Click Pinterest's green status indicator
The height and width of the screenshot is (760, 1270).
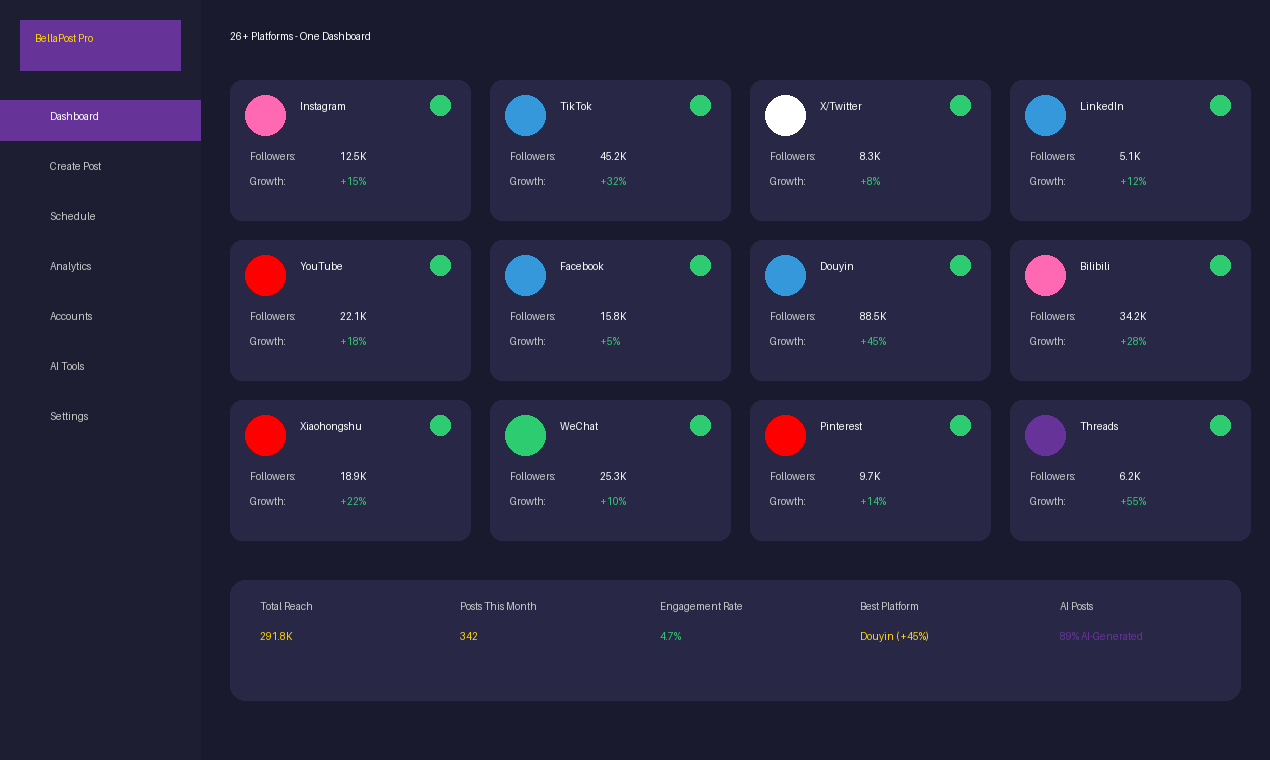(960, 425)
